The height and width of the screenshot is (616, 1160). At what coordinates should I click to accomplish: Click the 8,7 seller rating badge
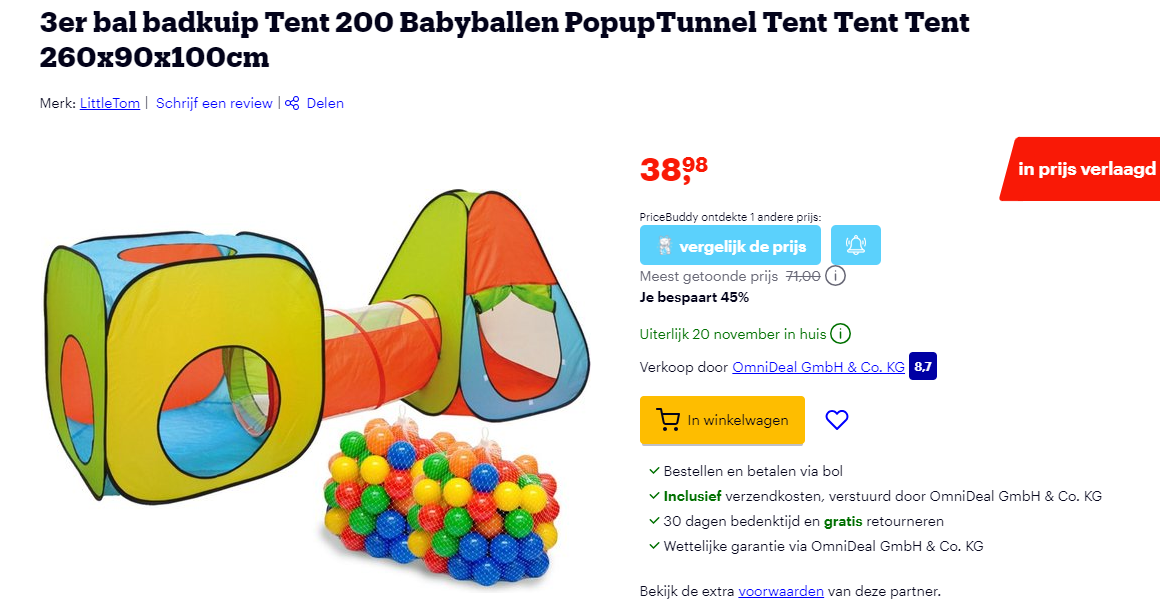coord(922,366)
